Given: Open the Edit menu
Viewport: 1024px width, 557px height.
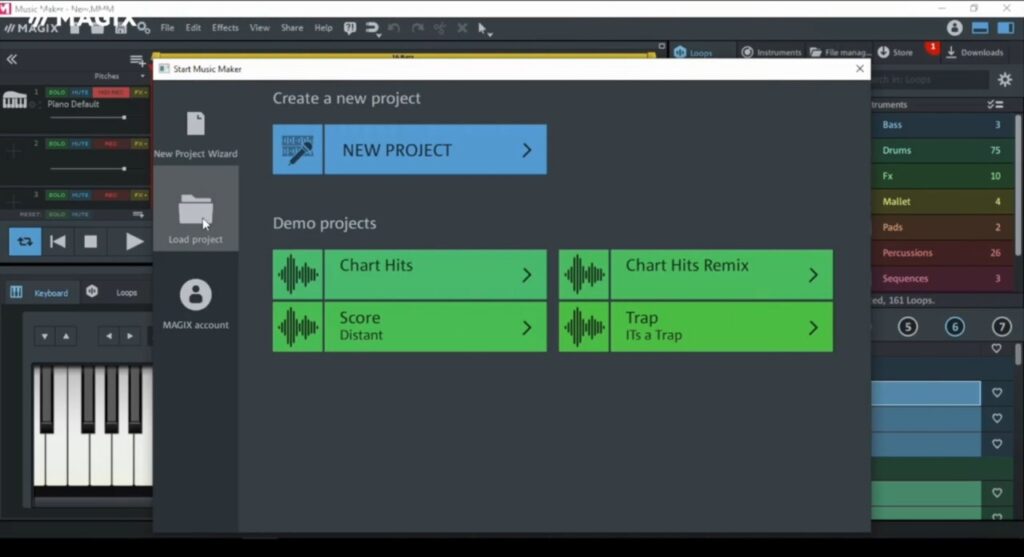Looking at the screenshot, I should click(193, 28).
